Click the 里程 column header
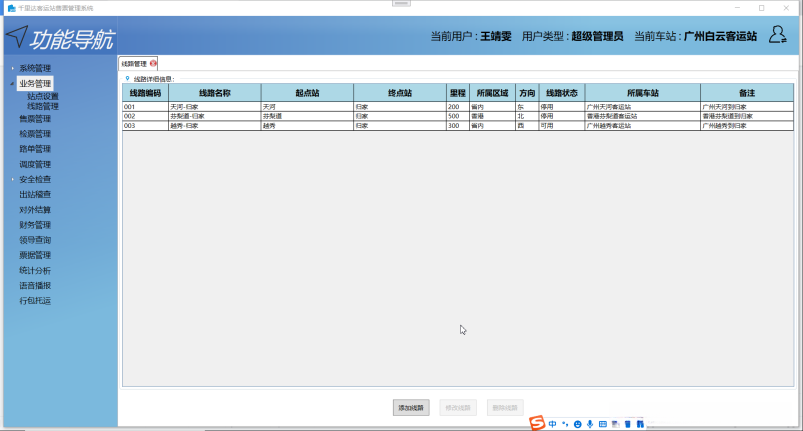Viewport: 803px width, 431px height. pyautogui.click(x=458, y=93)
